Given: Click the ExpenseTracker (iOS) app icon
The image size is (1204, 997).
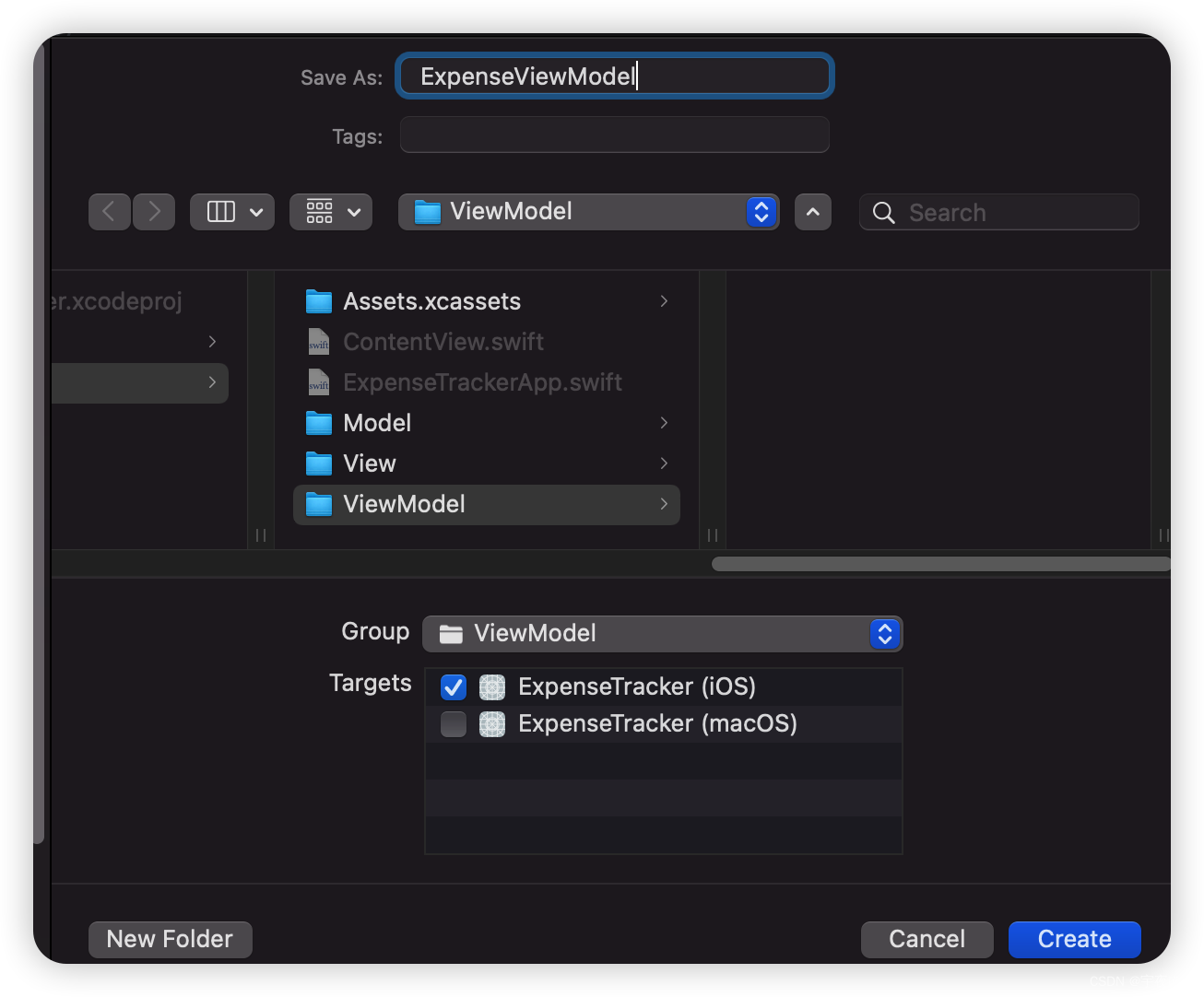Looking at the screenshot, I should coord(492,686).
